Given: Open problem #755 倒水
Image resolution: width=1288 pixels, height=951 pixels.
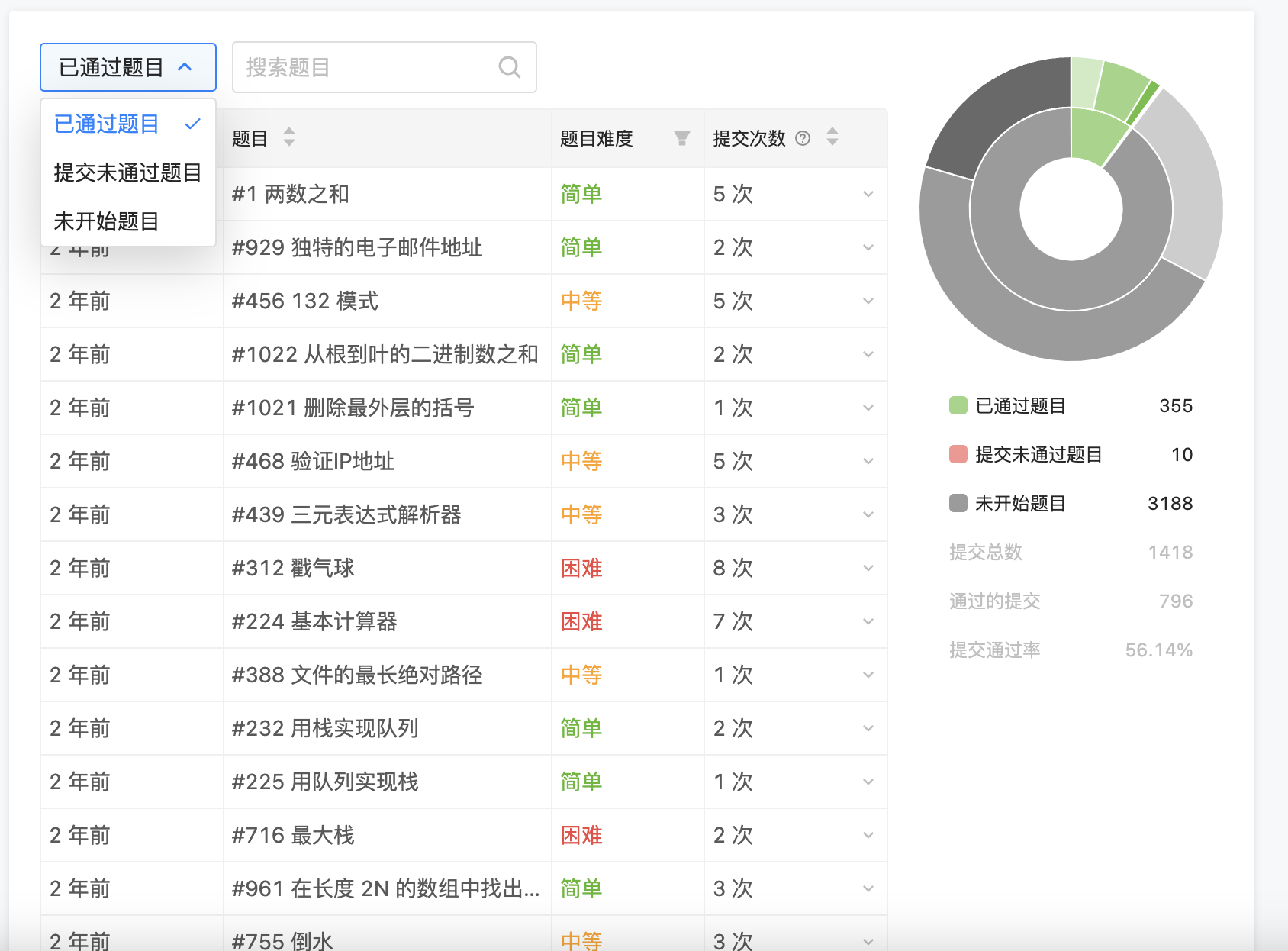Looking at the screenshot, I should pos(282,940).
